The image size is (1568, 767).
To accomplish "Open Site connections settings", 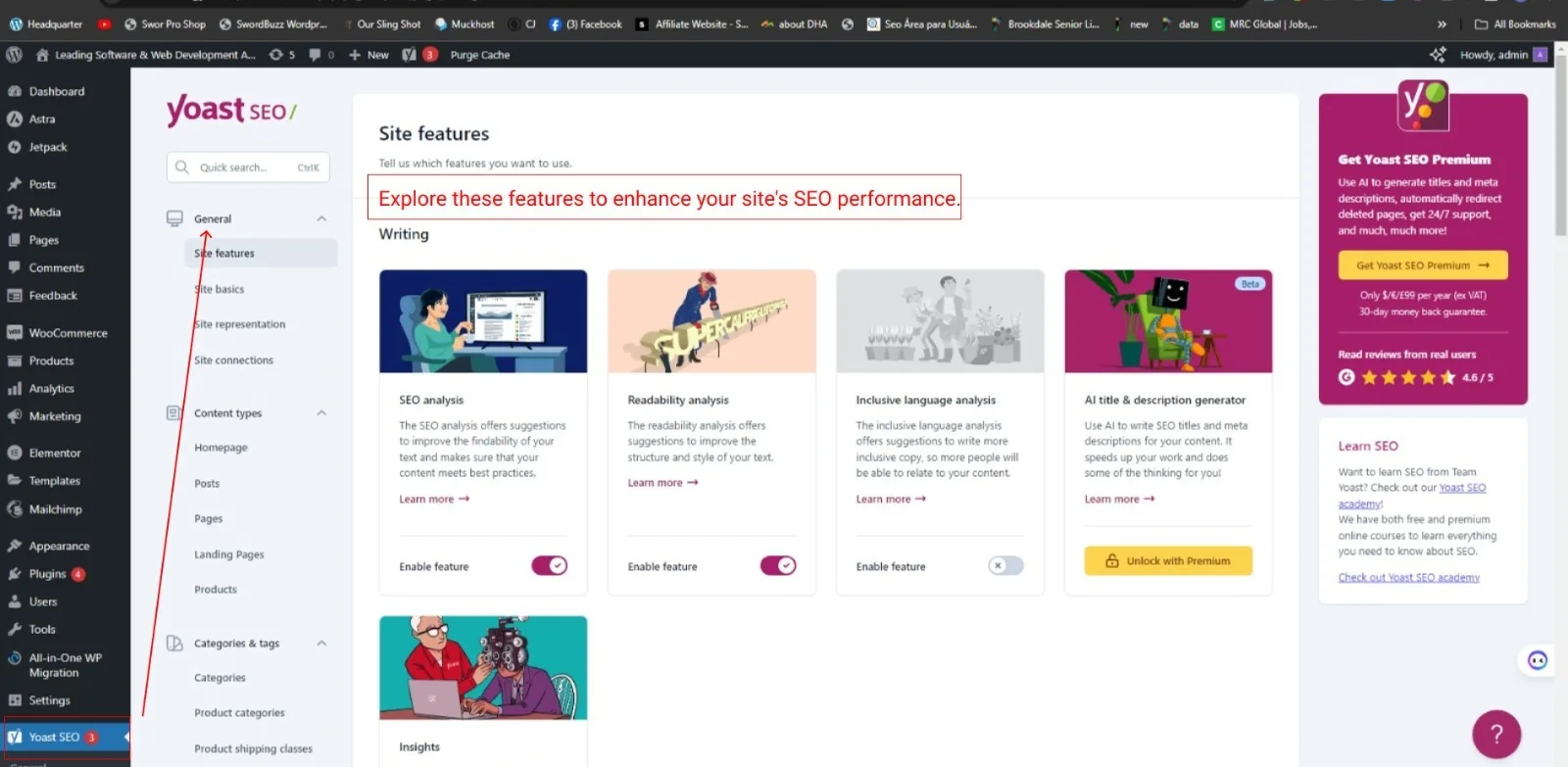I will coord(233,360).
